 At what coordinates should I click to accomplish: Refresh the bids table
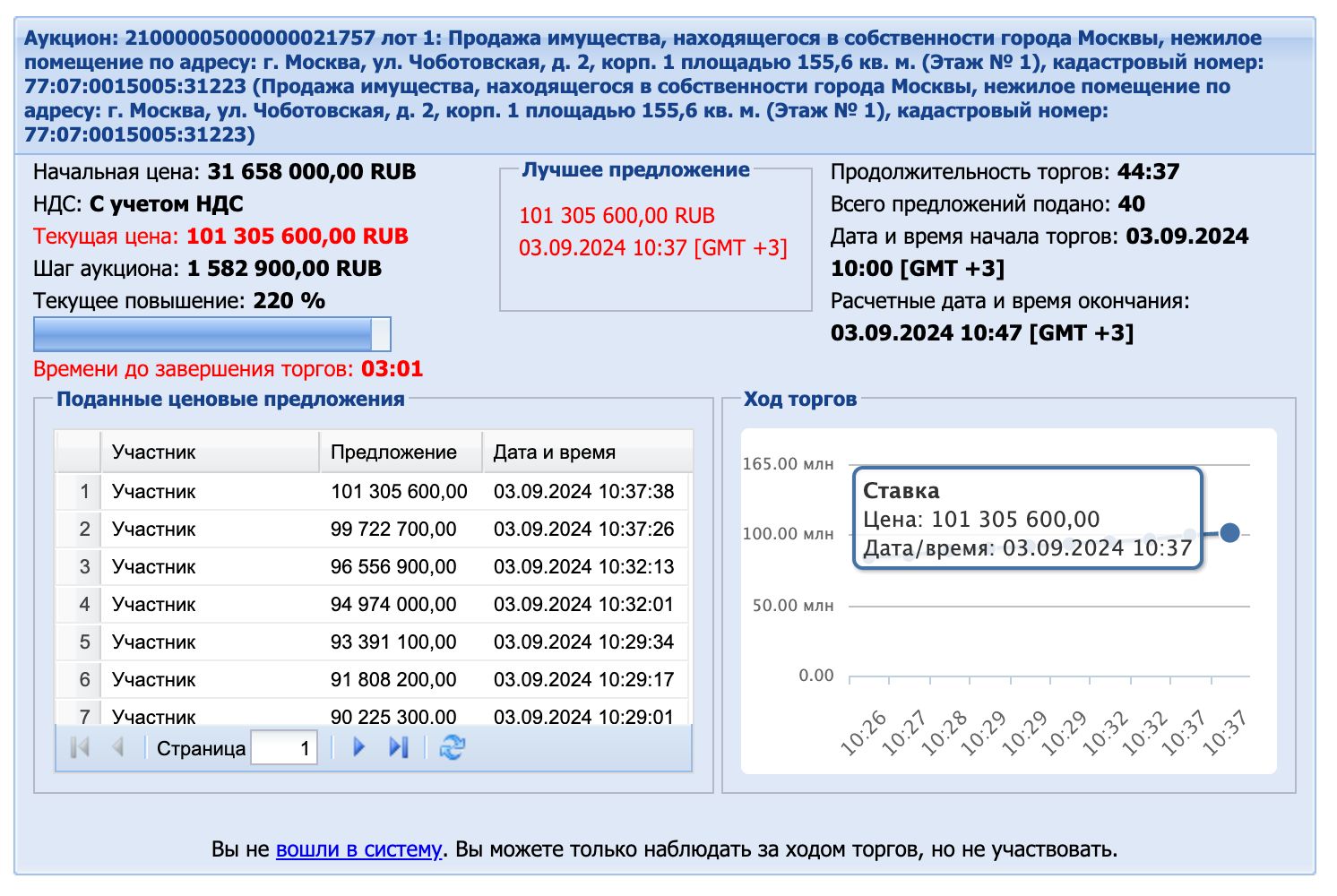pos(453,747)
